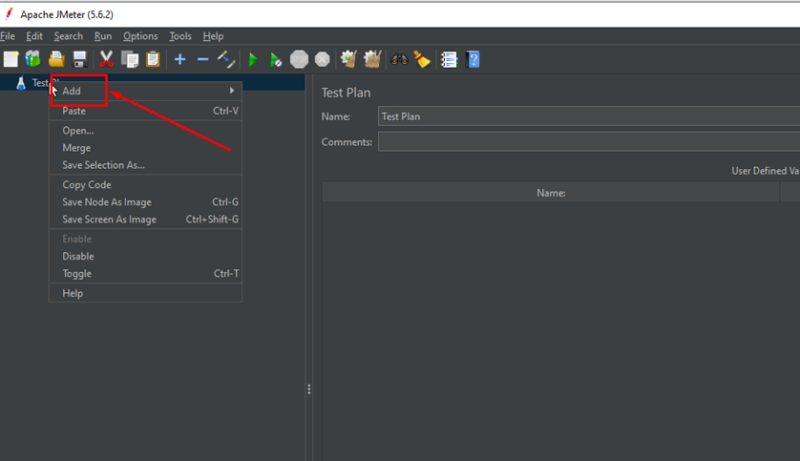Click the Expand All plus icon
The width and height of the screenshot is (800, 461).
pyautogui.click(x=180, y=59)
